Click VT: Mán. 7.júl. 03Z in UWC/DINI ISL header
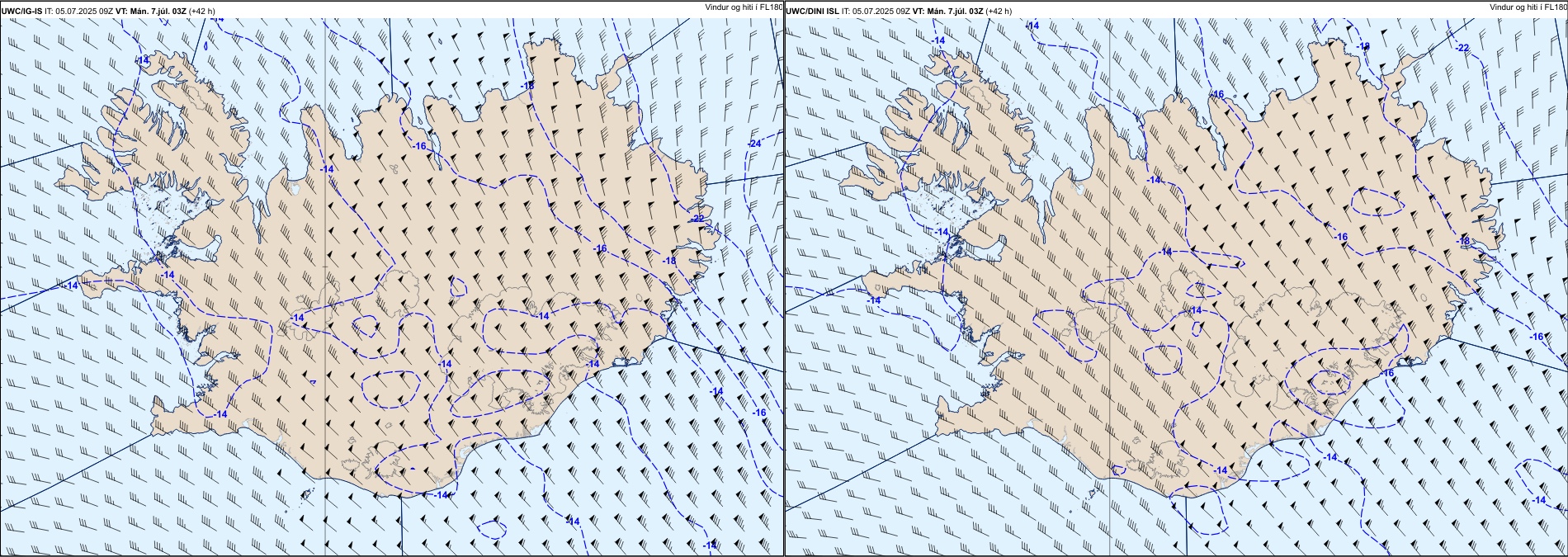Screen dimensions: 1568x557 [947, 12]
